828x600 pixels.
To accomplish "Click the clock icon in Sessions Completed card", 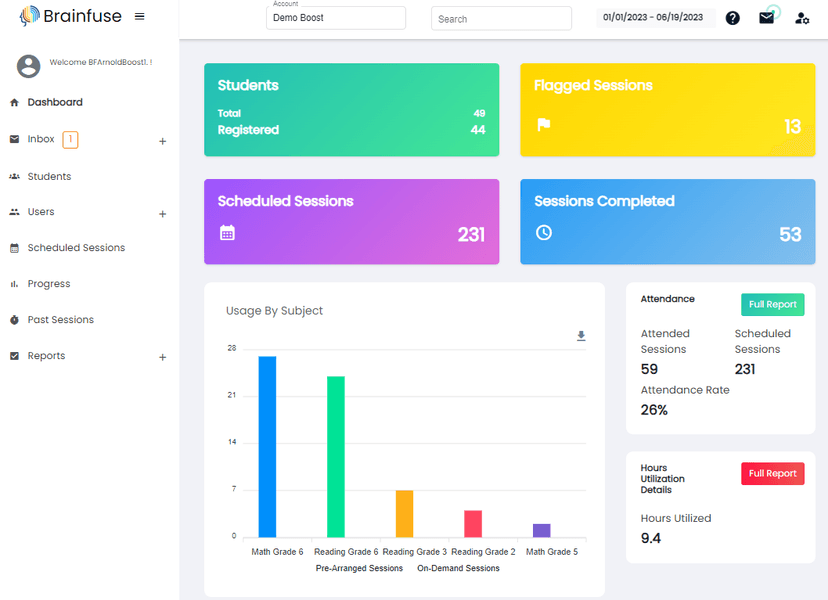I will tap(544, 233).
